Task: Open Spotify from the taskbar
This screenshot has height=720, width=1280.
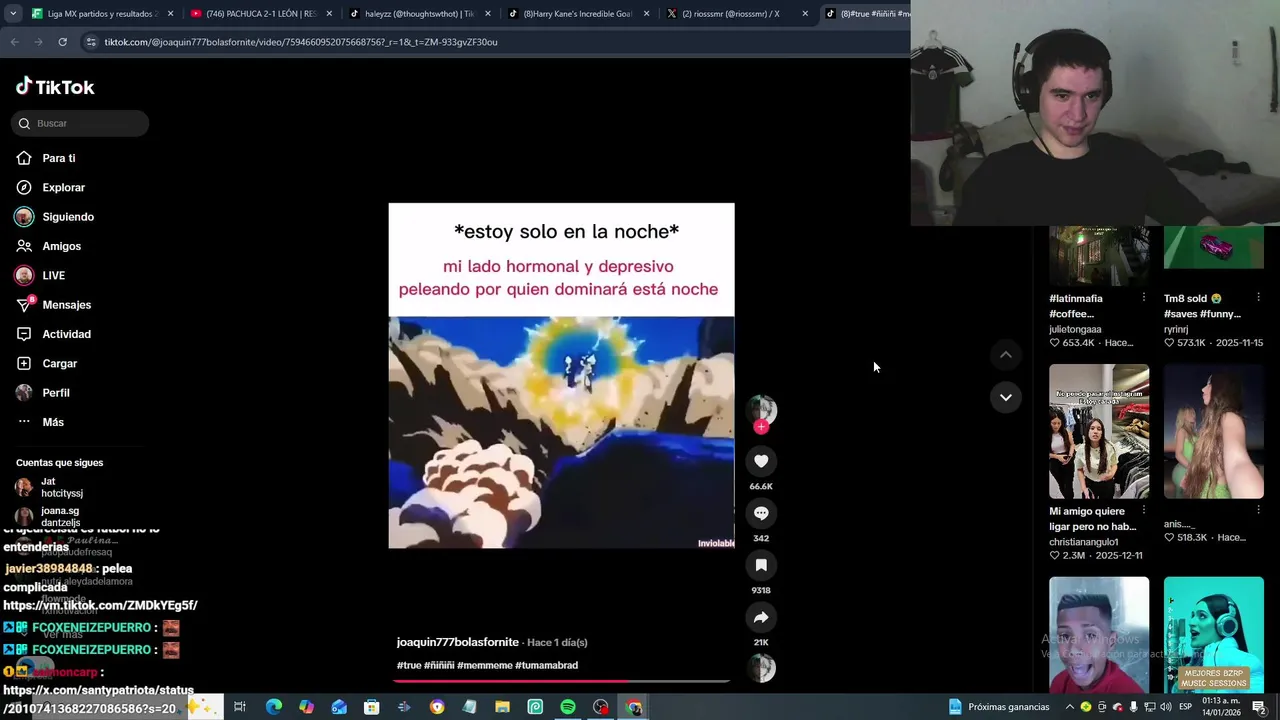Action: pyautogui.click(x=568, y=707)
